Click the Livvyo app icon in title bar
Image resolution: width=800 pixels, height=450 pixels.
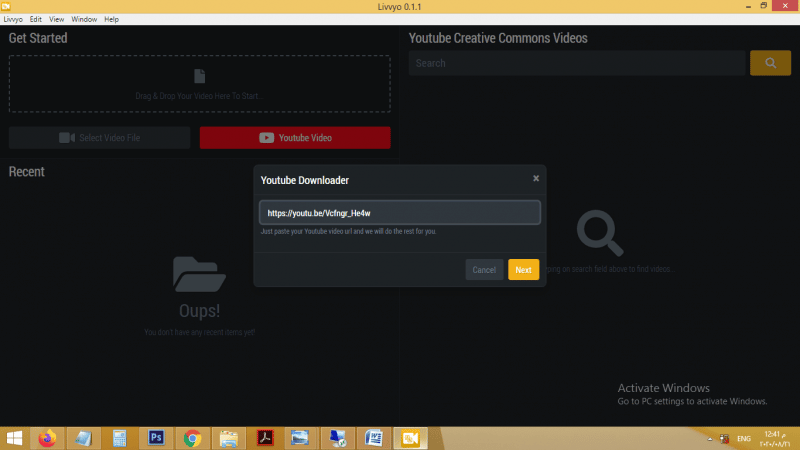[6, 6]
